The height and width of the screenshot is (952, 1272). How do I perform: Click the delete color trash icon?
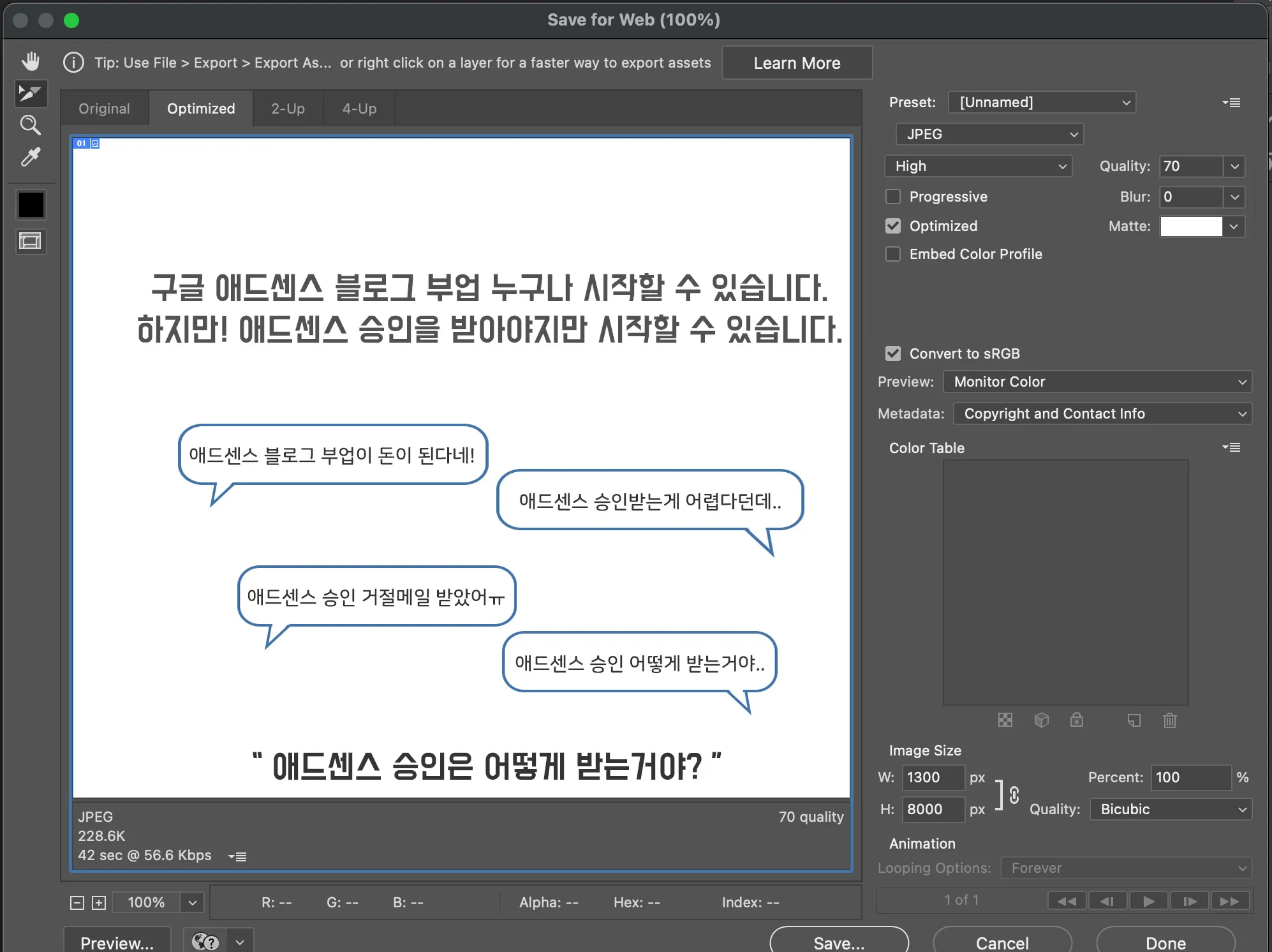click(1170, 720)
